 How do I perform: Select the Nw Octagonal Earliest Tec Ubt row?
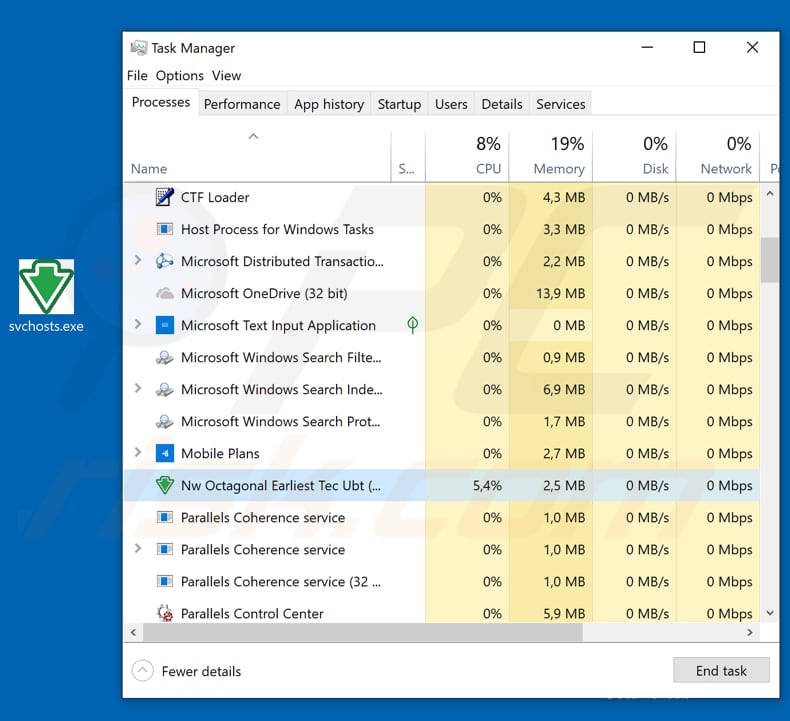pyautogui.click(x=442, y=485)
